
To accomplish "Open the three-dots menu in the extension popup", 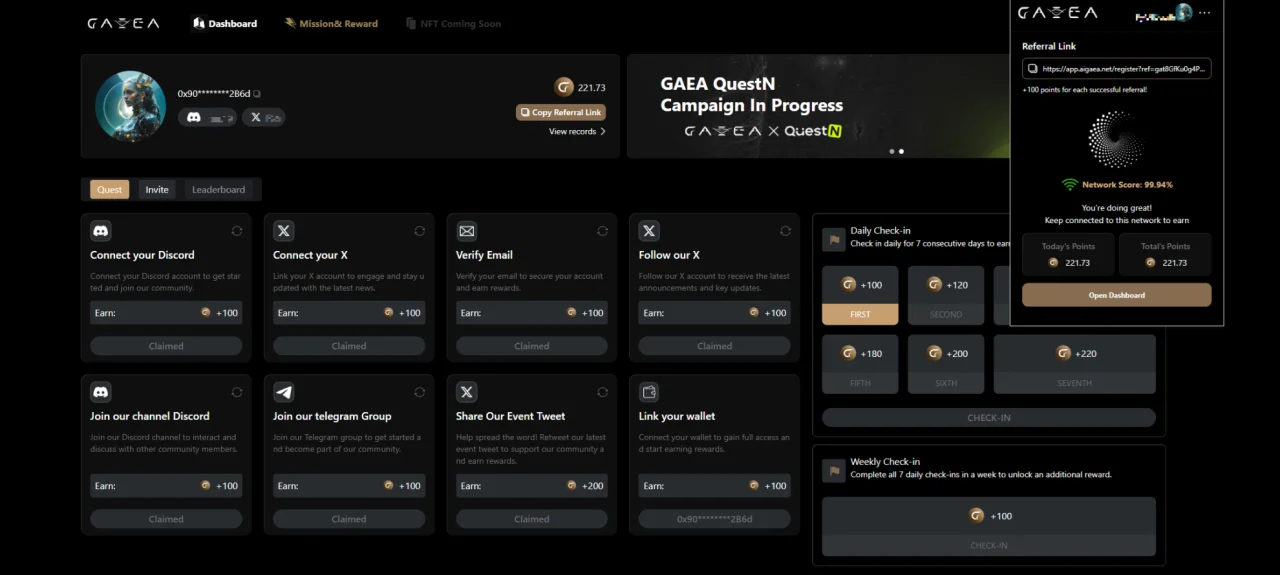I will pos(1205,13).
